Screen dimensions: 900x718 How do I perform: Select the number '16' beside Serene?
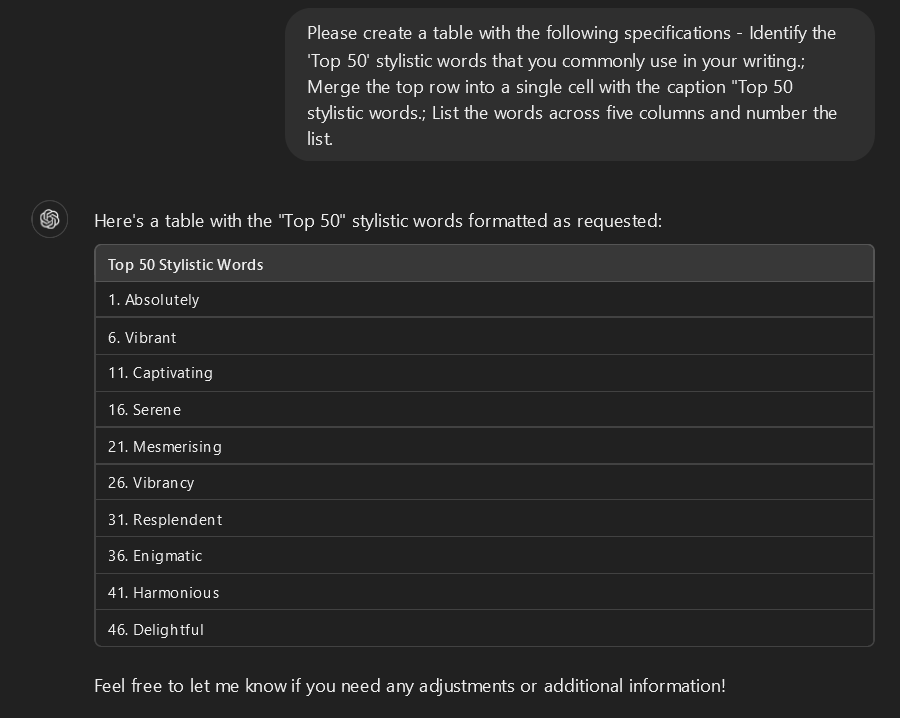[x=116, y=410]
